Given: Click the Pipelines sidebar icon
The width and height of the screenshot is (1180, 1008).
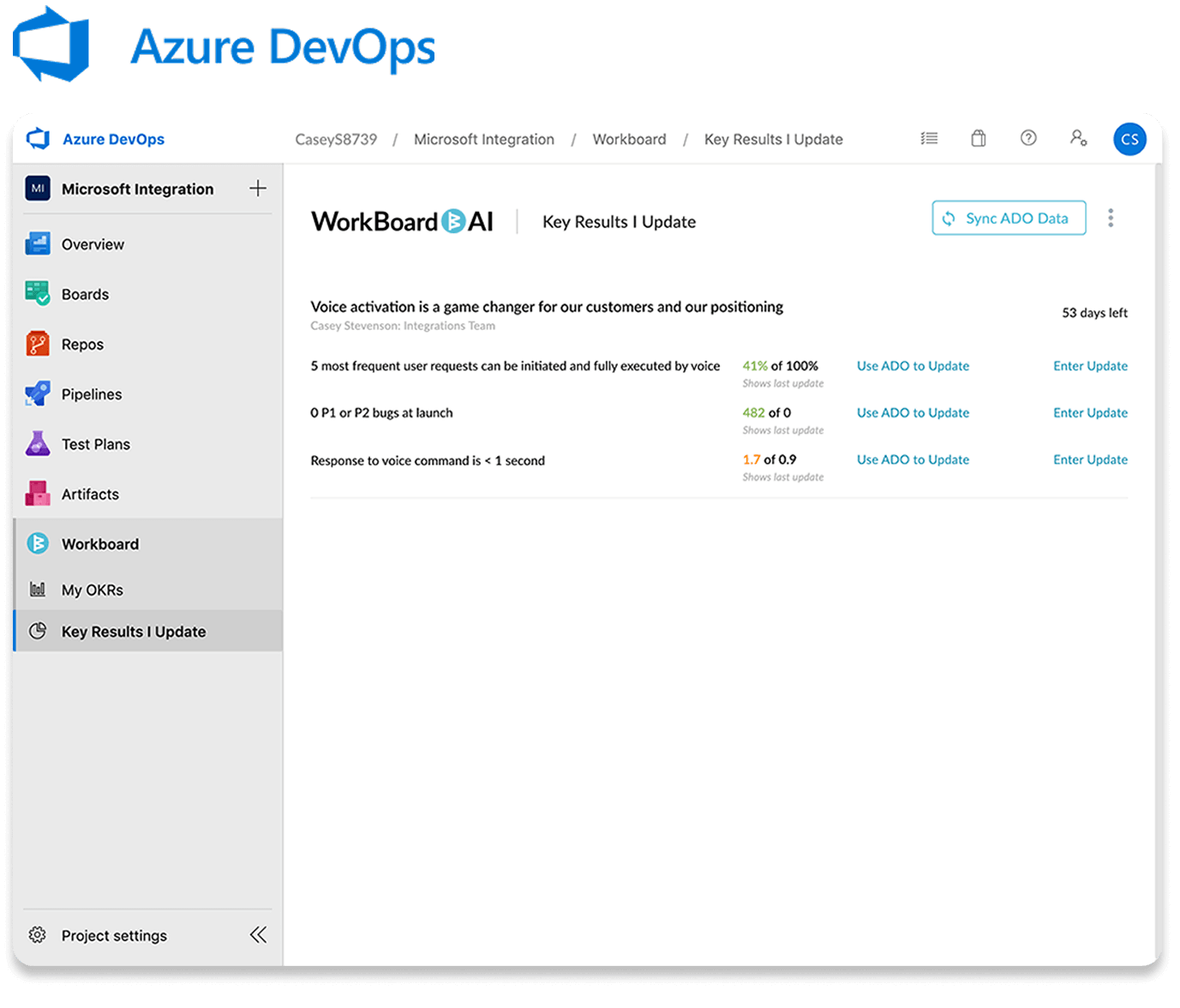Looking at the screenshot, I should tap(38, 394).
